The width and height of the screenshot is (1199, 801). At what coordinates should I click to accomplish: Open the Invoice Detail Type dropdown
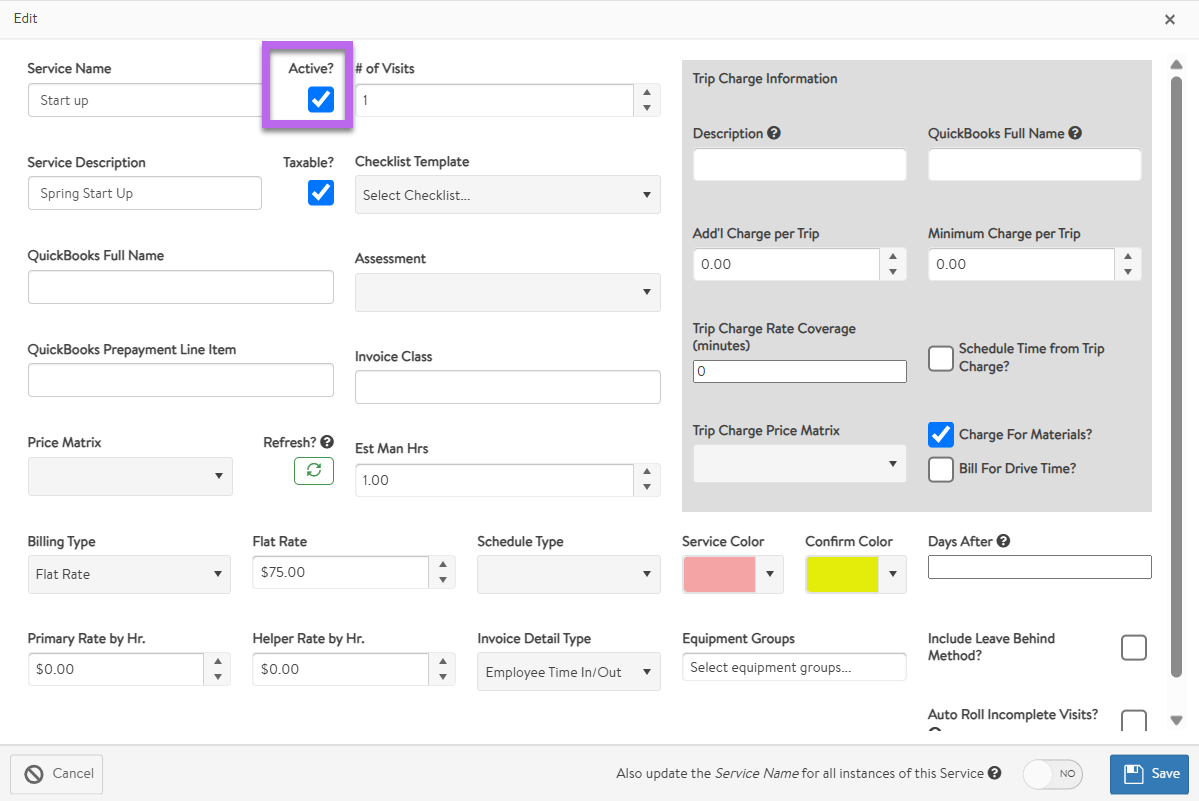pyautogui.click(x=568, y=672)
